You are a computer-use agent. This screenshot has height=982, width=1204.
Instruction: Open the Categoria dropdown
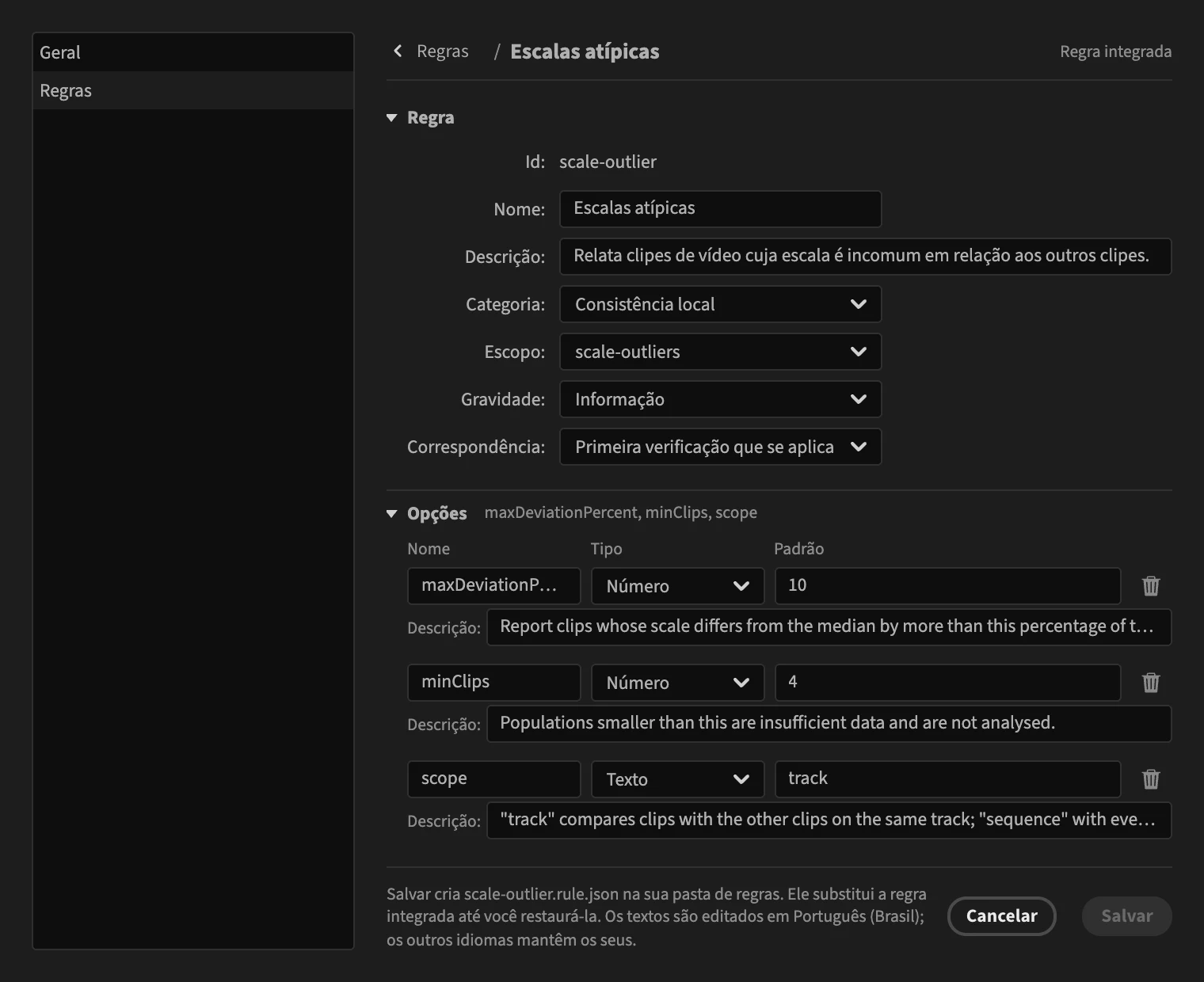click(x=720, y=304)
